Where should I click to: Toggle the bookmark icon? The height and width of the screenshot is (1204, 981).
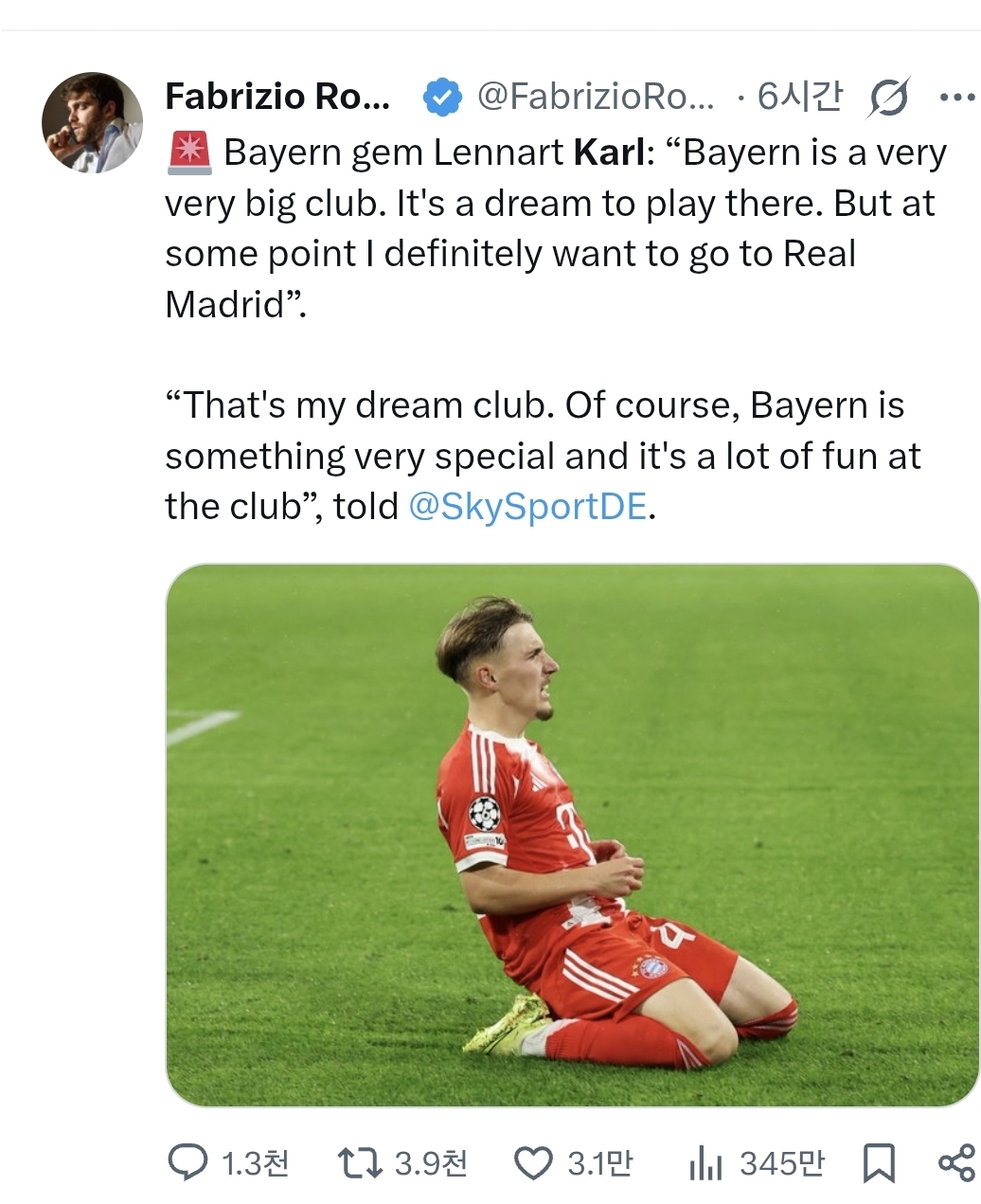[879, 1162]
